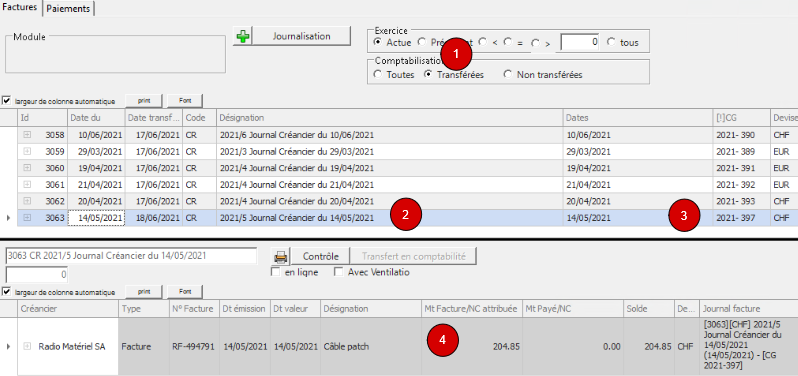Screen dimensions: 798x376
Task: Click the Contrôle button
Action: (x=320, y=256)
